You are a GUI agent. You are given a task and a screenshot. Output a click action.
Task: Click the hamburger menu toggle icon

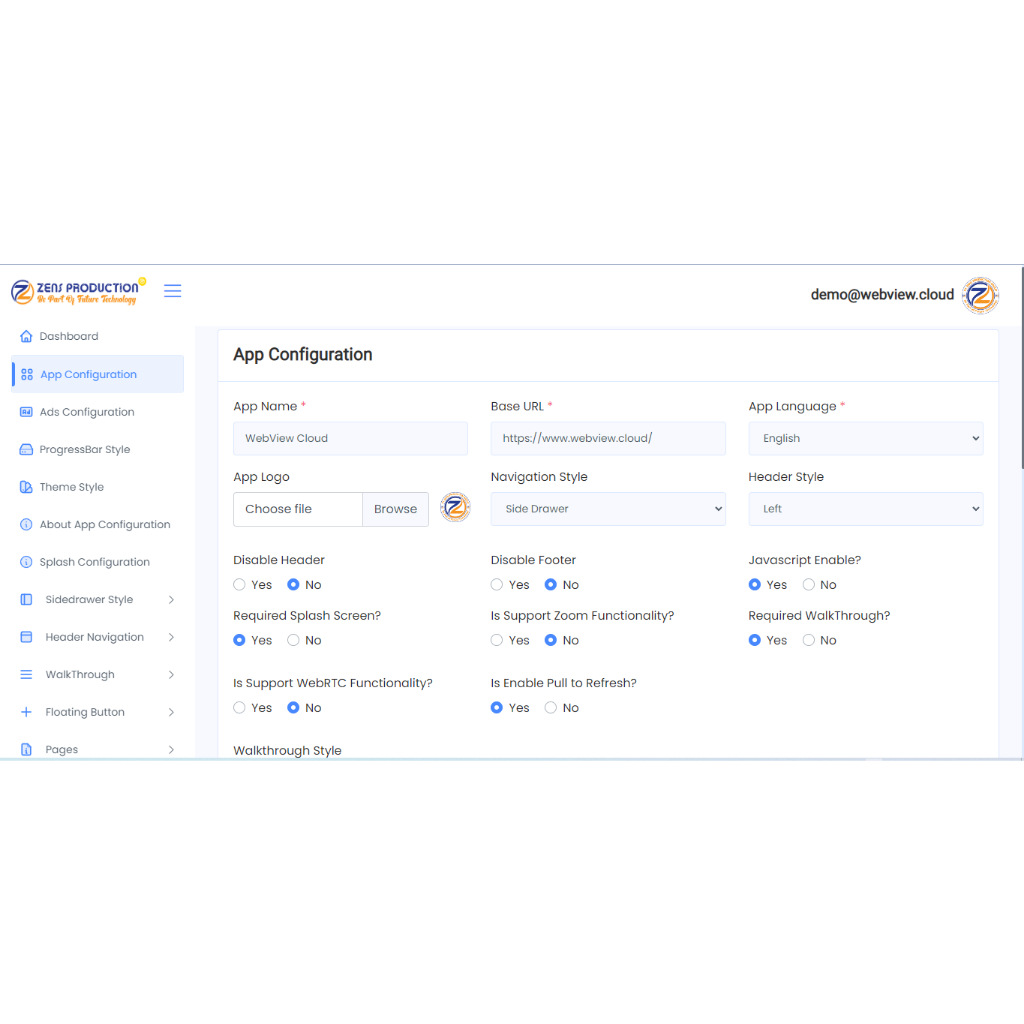(172, 291)
